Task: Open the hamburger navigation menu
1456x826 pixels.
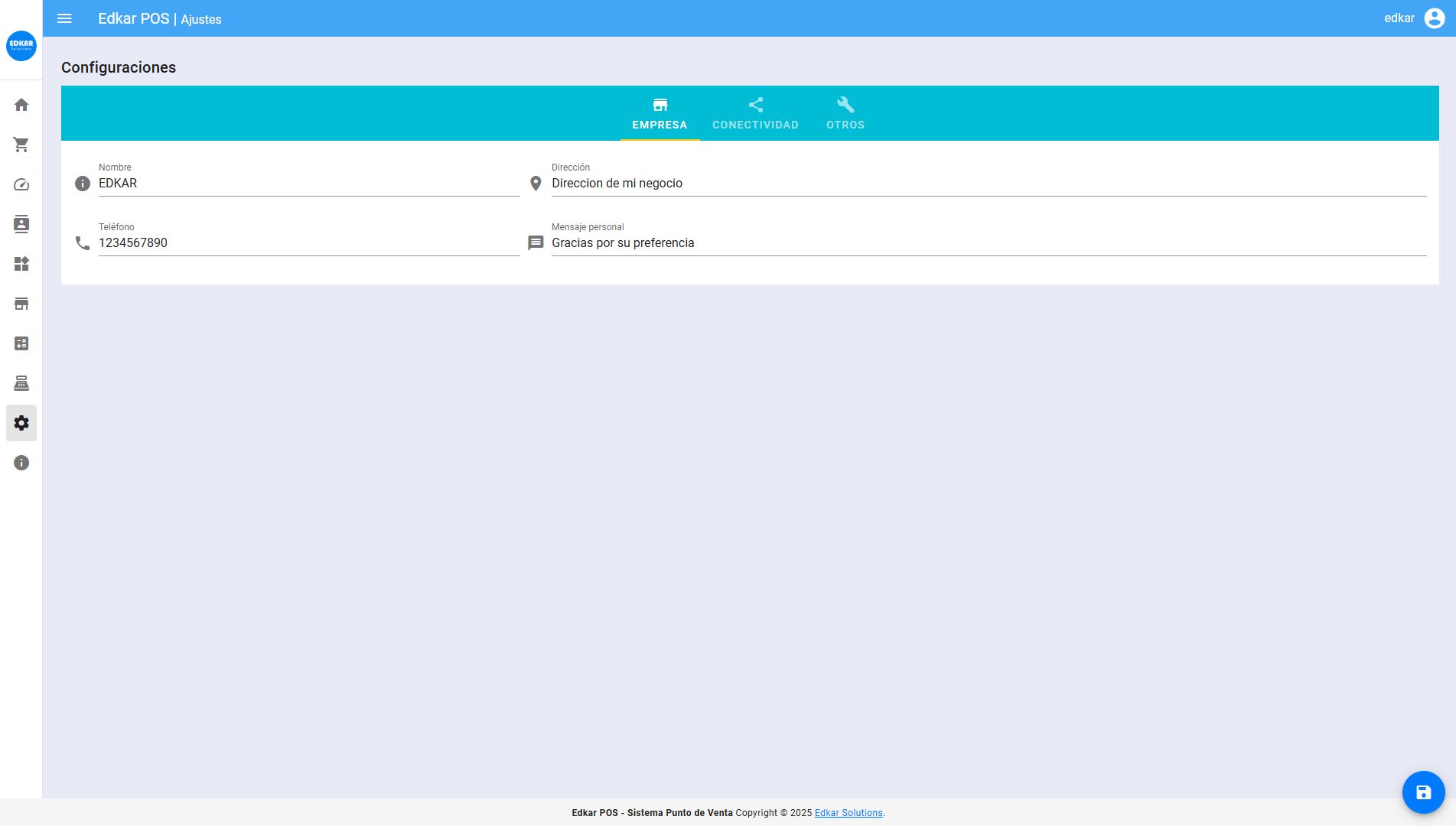Action: point(64,18)
